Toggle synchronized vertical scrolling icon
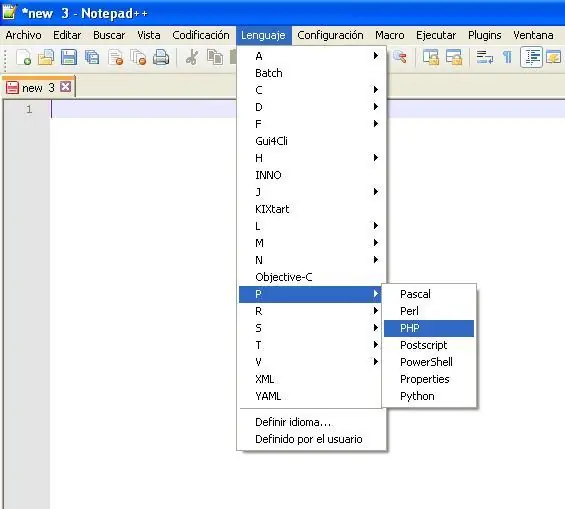 click(431, 58)
